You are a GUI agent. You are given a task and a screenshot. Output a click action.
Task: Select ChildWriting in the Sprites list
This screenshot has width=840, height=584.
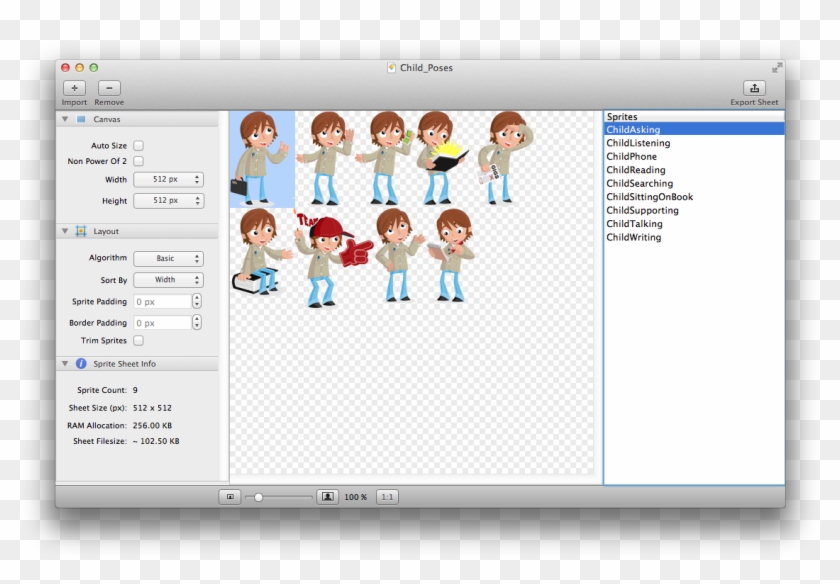coord(634,237)
